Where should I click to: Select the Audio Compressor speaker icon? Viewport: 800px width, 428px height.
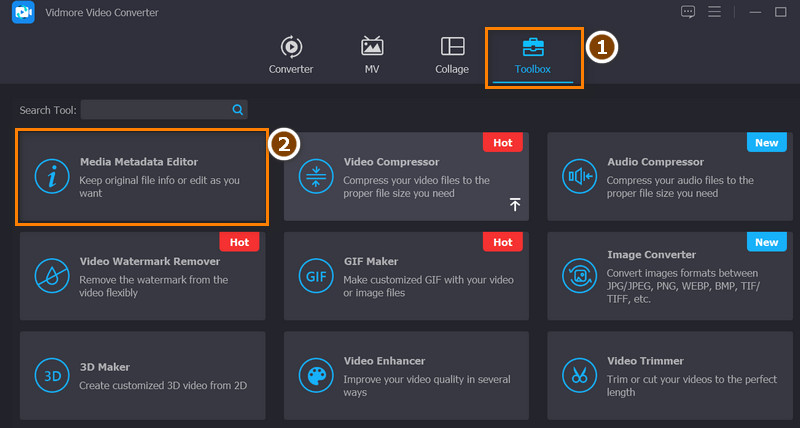[x=579, y=176]
